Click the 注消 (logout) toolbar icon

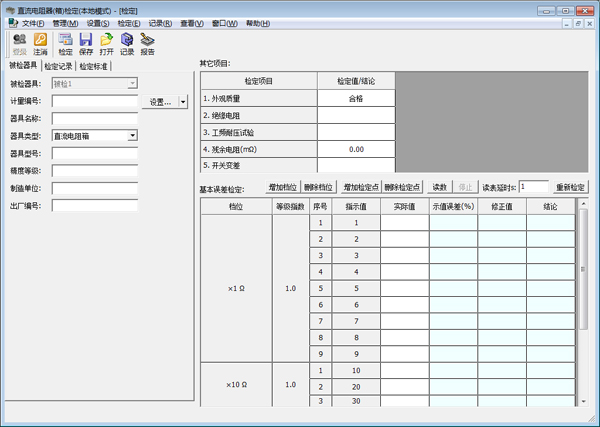coord(40,43)
